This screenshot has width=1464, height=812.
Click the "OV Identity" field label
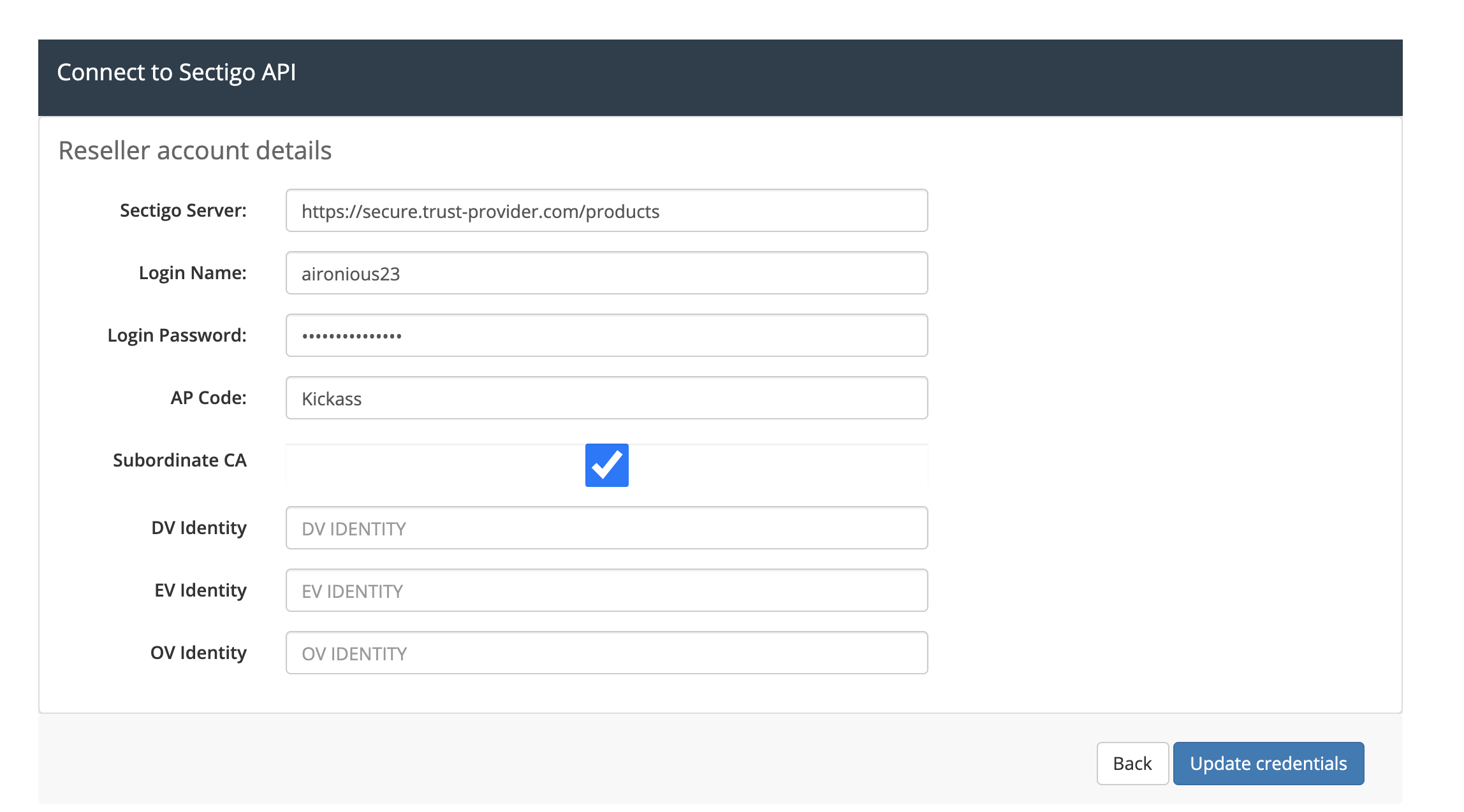pos(198,653)
